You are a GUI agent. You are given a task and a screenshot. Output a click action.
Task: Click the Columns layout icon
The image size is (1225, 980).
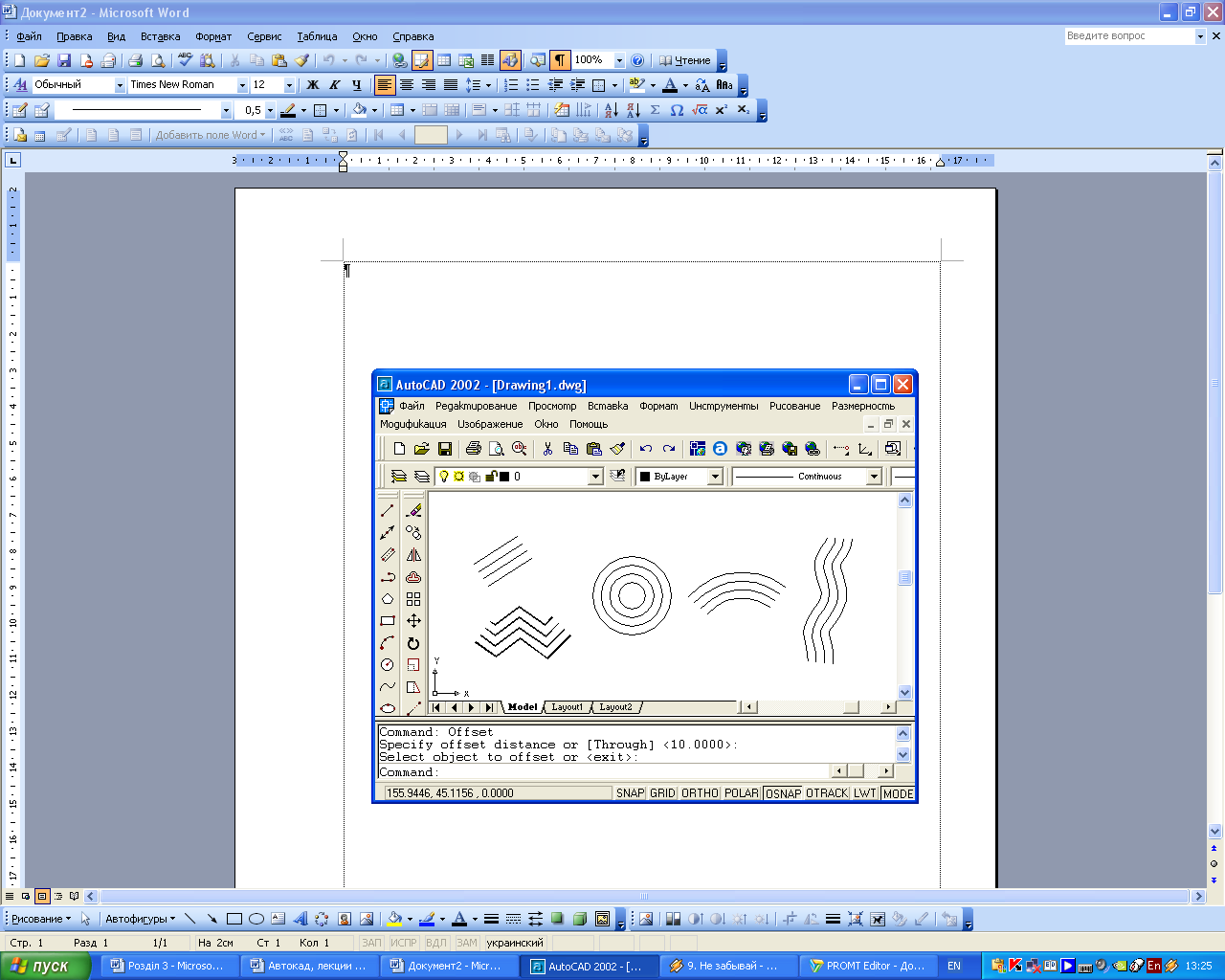click(x=487, y=60)
